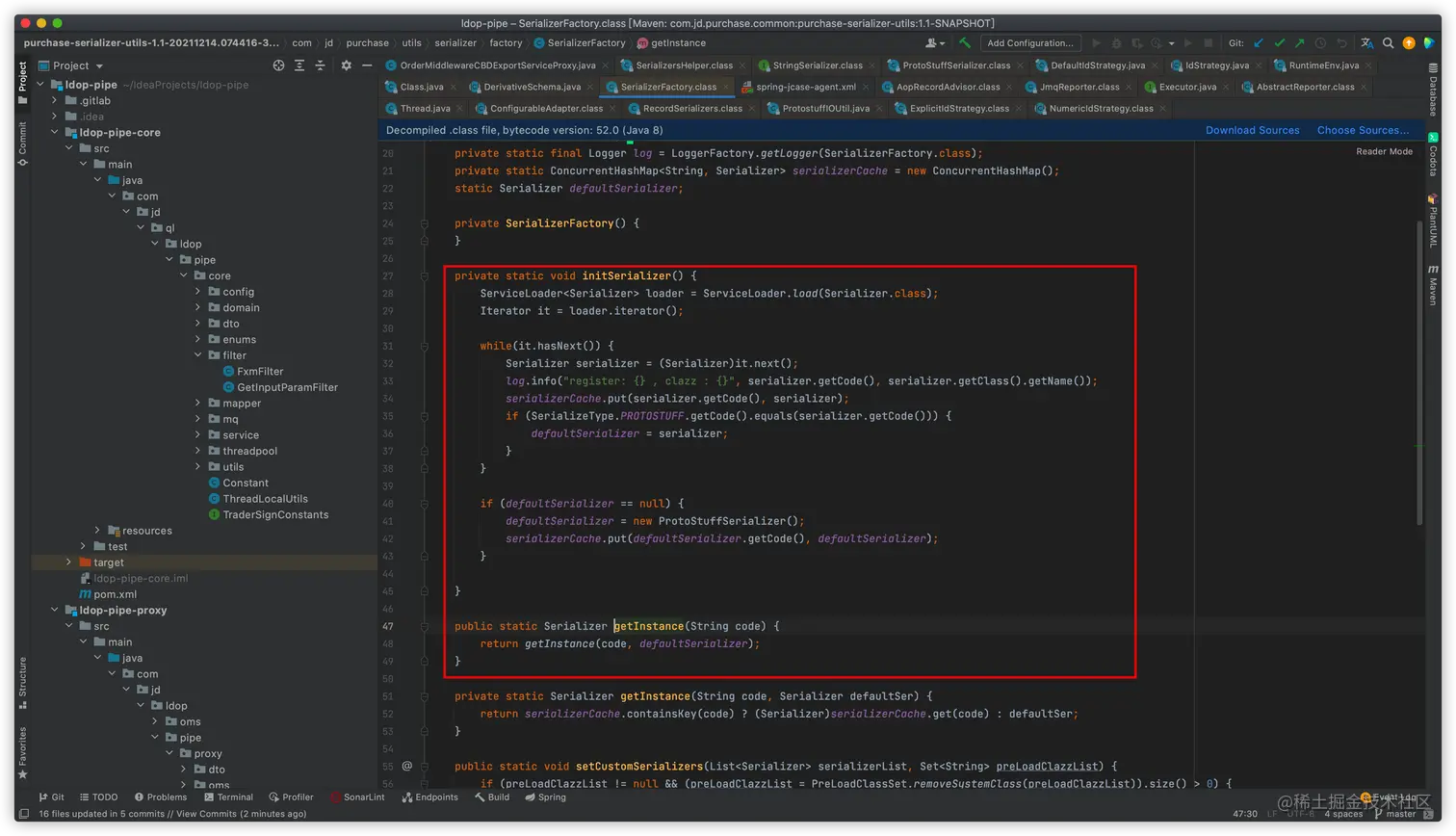Viewport: 1456px width, 836px height.
Task: Toggle the left Project sidebar tab
Action: coord(22,82)
